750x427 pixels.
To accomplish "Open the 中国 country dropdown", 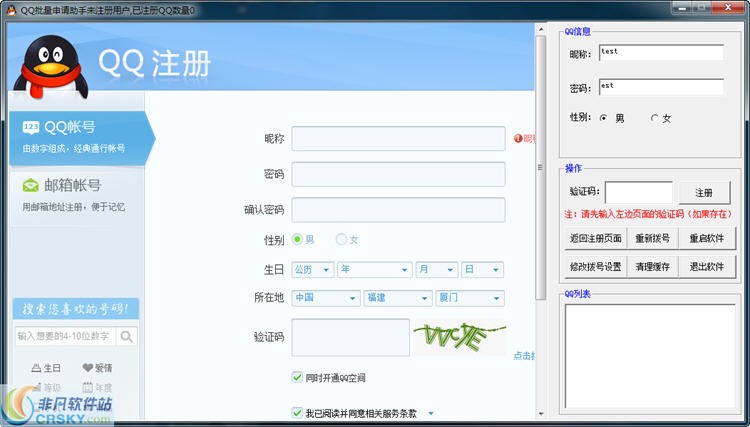I will tap(326, 298).
